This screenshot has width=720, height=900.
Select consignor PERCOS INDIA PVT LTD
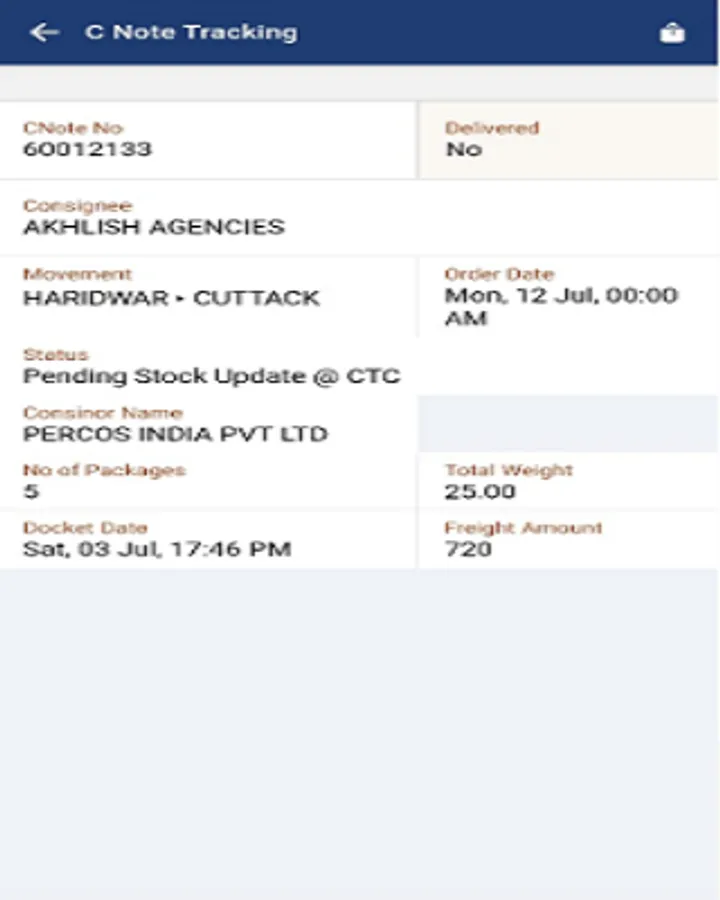click(175, 434)
